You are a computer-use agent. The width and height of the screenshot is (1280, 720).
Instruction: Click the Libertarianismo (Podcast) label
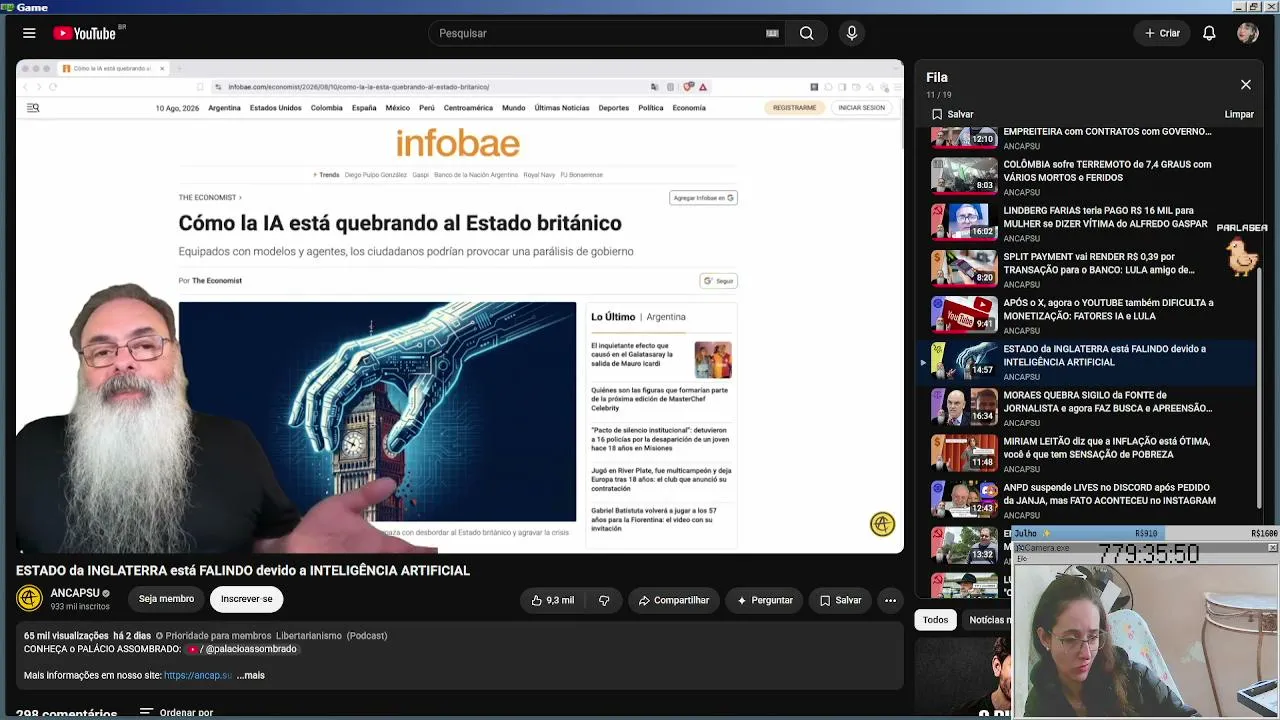point(331,635)
